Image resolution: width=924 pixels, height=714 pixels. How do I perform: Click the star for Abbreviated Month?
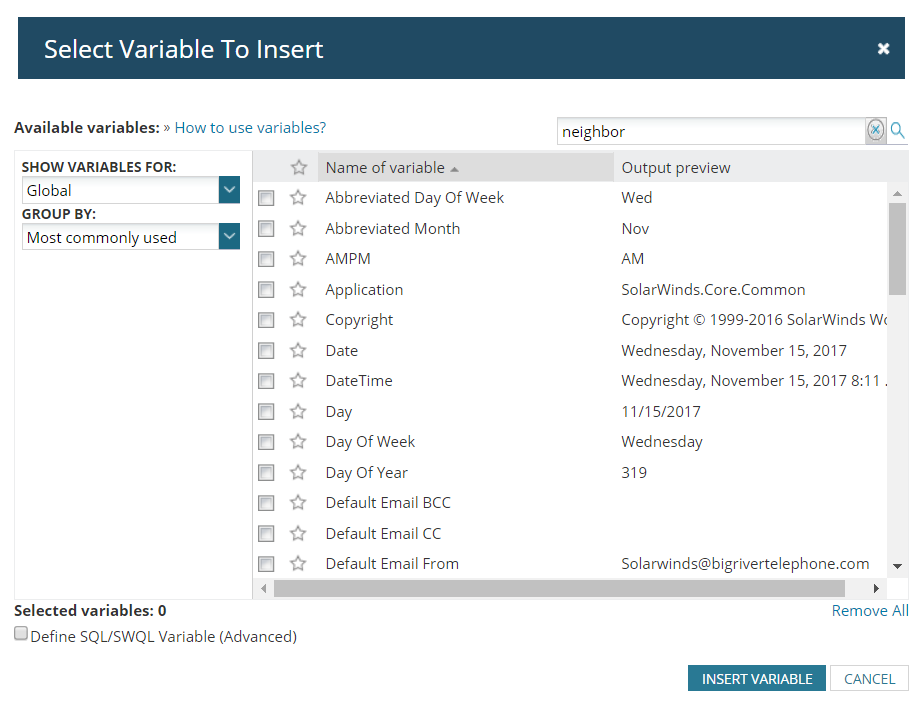298,229
